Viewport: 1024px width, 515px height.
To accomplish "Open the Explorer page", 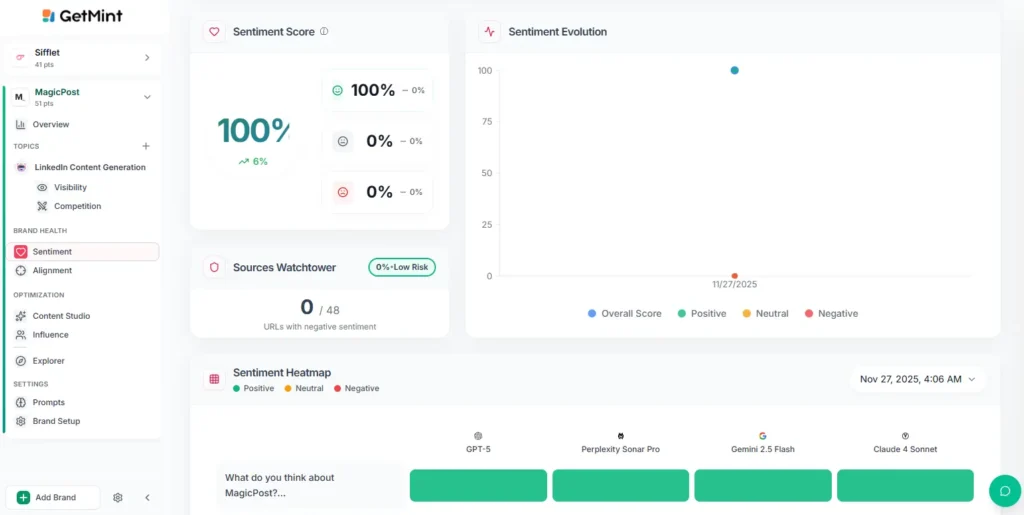I will pos(48,360).
